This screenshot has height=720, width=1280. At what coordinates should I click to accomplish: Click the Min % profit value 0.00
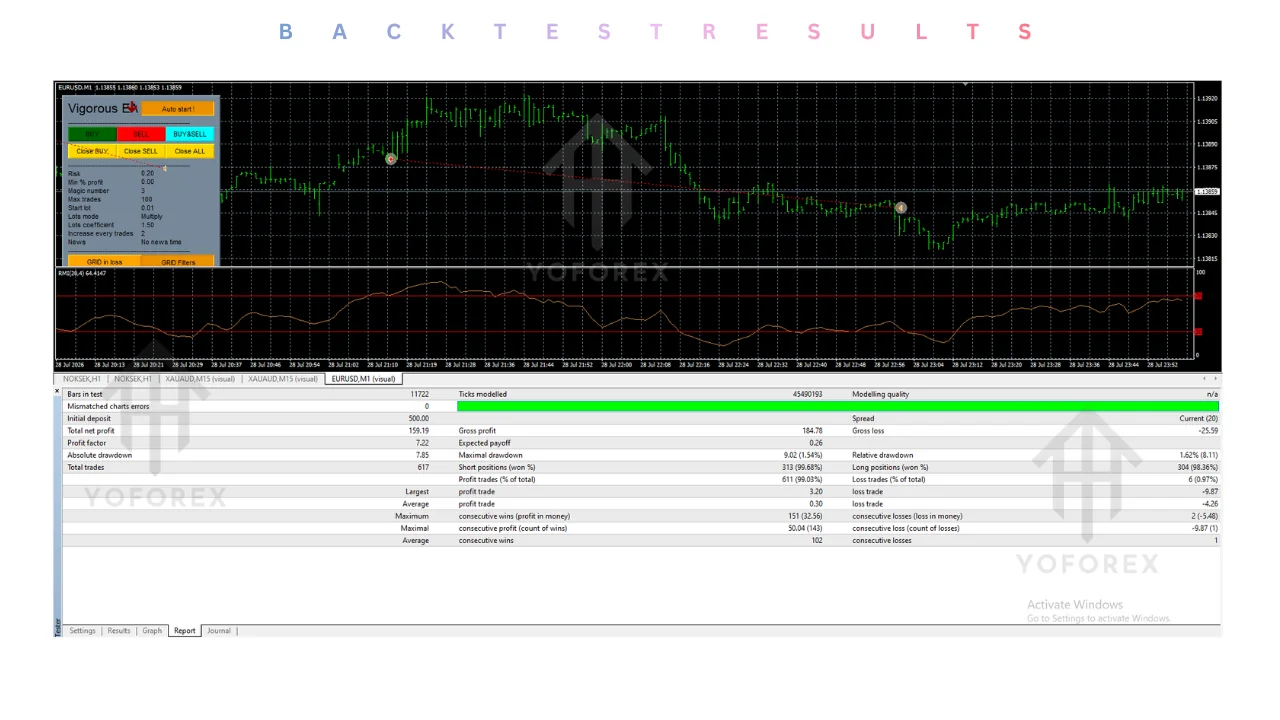[147, 182]
